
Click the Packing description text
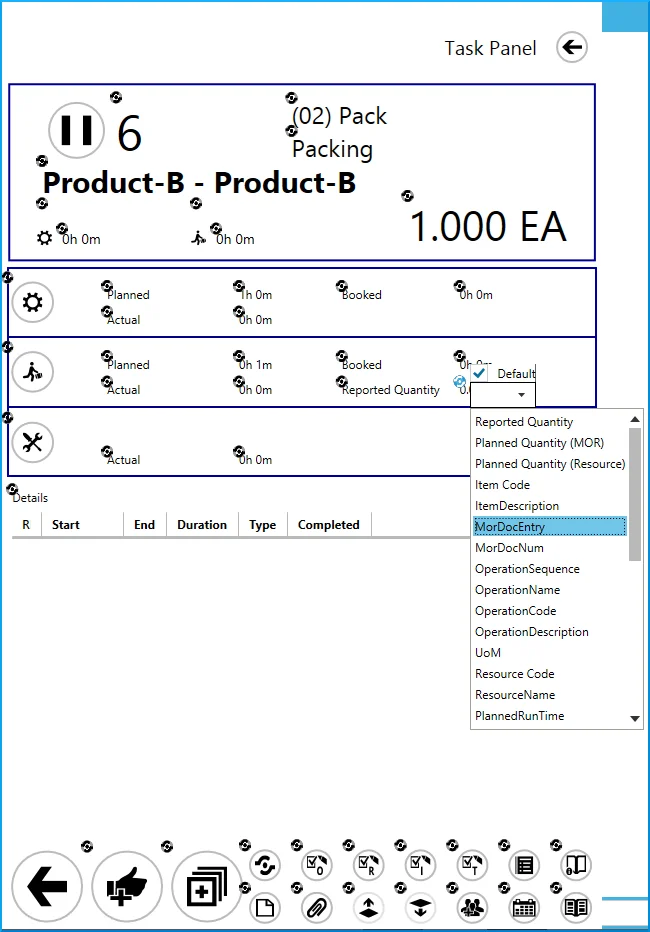coord(332,149)
